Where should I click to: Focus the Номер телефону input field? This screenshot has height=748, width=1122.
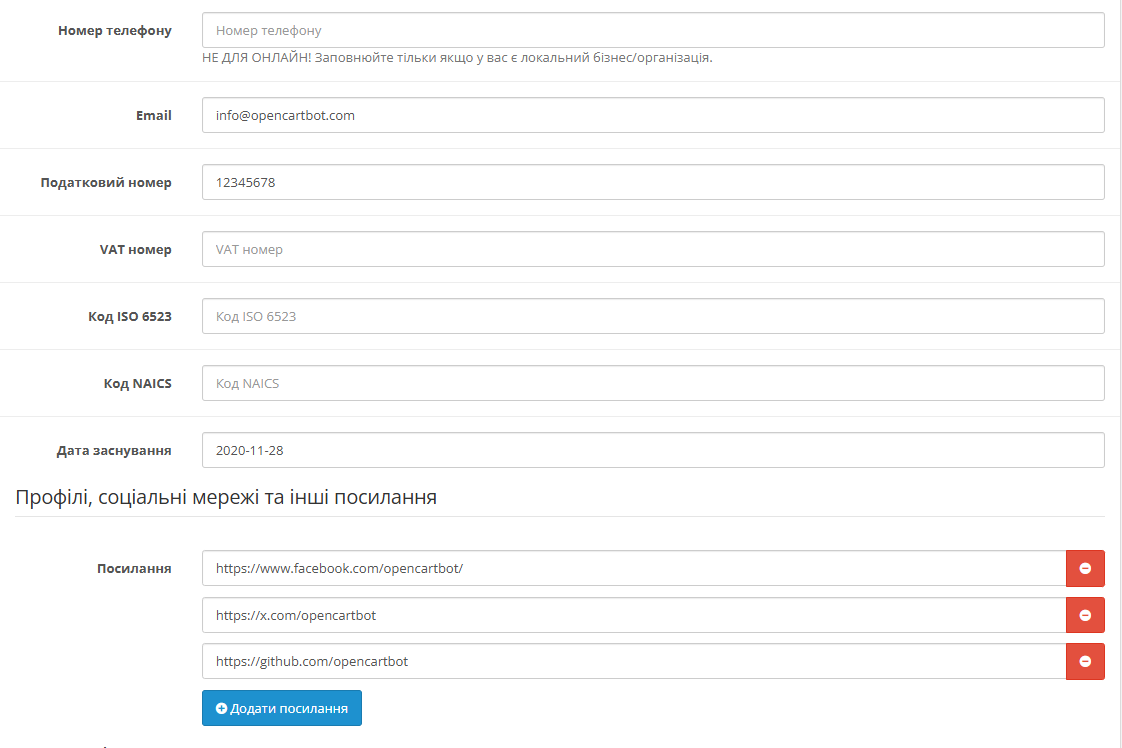[653, 30]
